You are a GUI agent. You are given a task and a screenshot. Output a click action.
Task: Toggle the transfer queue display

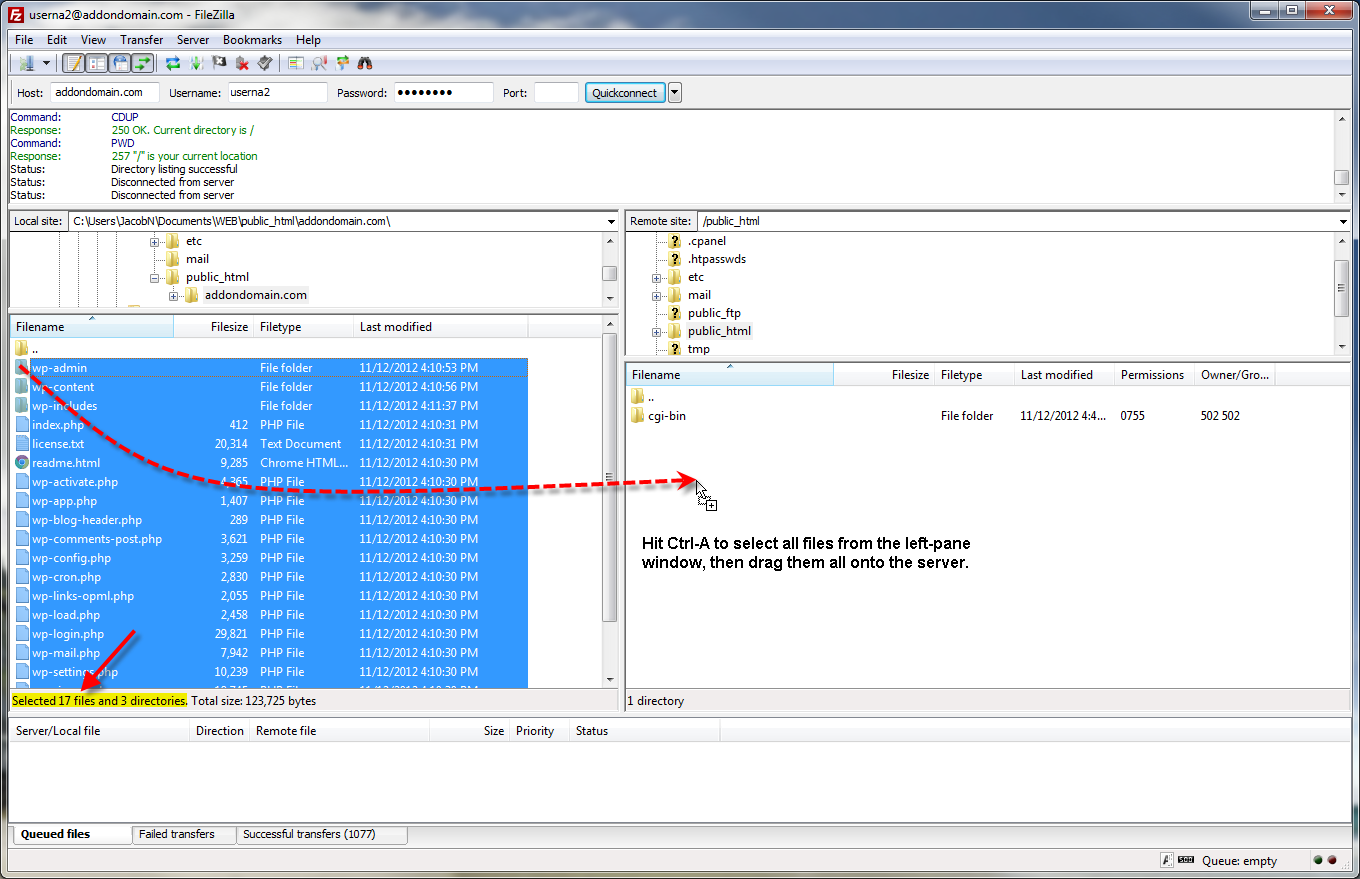[142, 63]
